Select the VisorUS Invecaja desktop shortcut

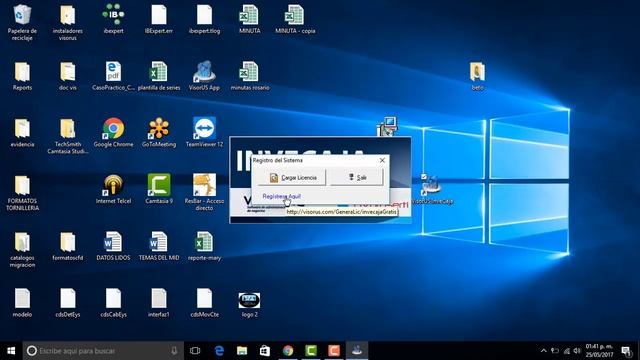click(431, 185)
